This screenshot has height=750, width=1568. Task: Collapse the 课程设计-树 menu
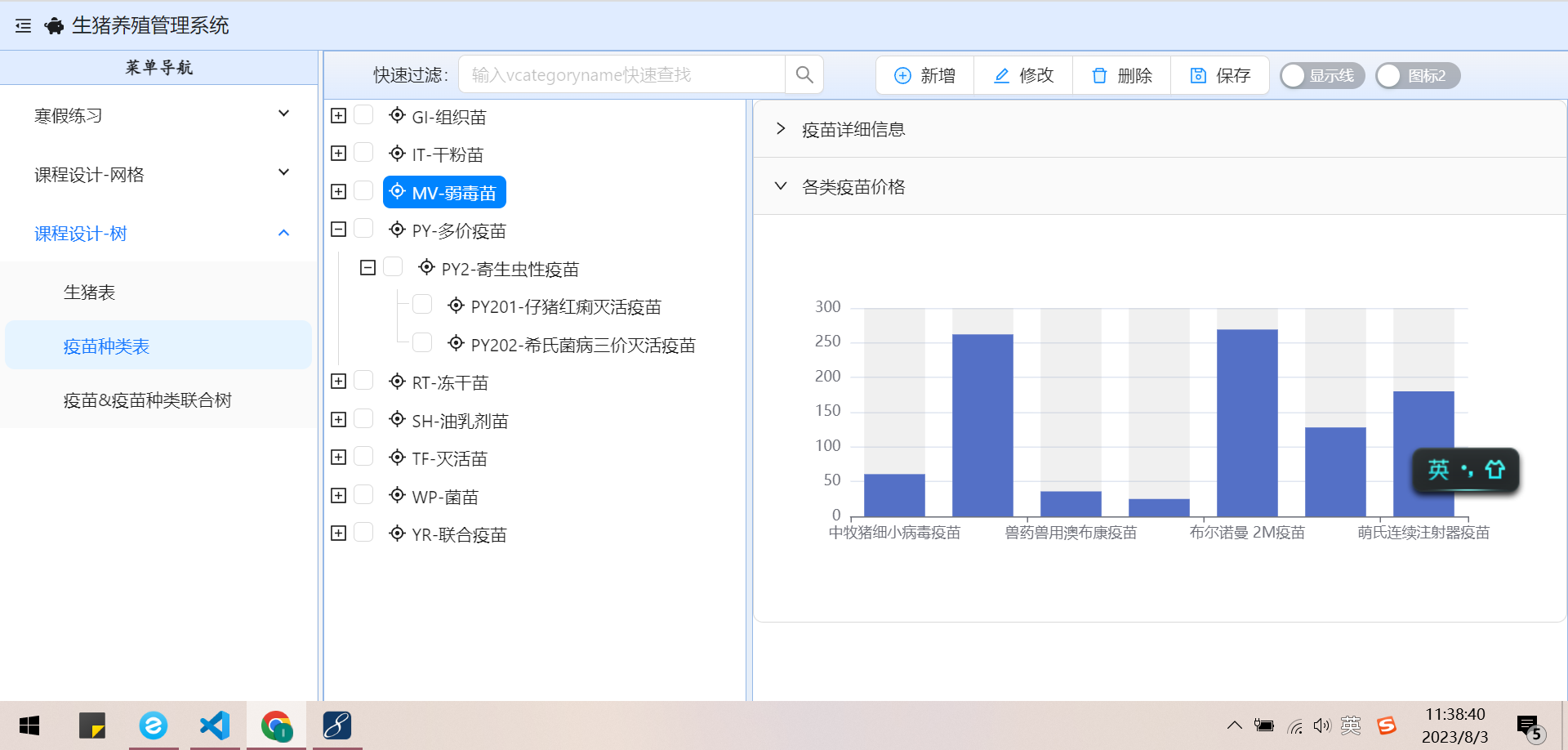[159, 233]
